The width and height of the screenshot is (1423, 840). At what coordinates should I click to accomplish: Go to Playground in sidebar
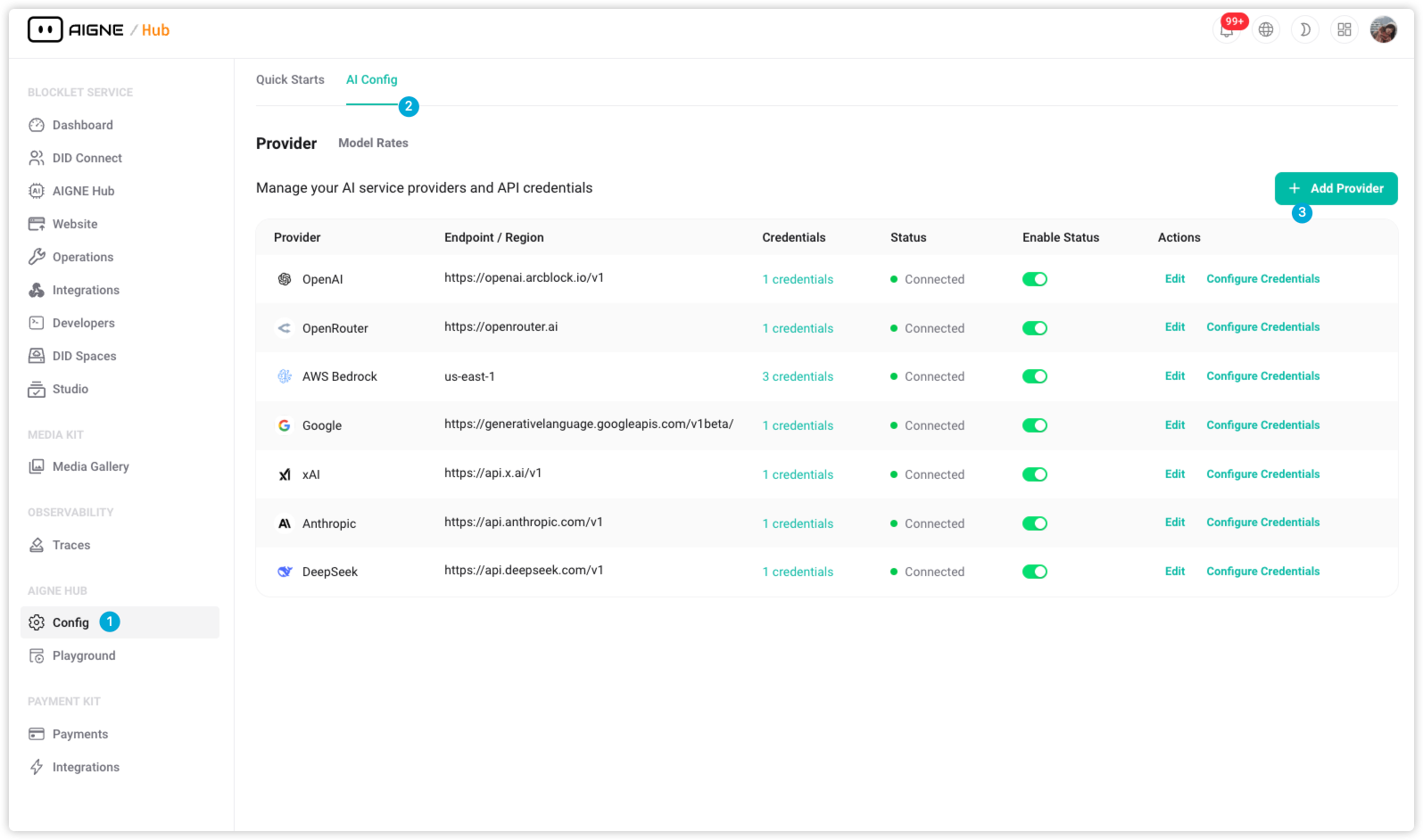pyautogui.click(x=84, y=656)
